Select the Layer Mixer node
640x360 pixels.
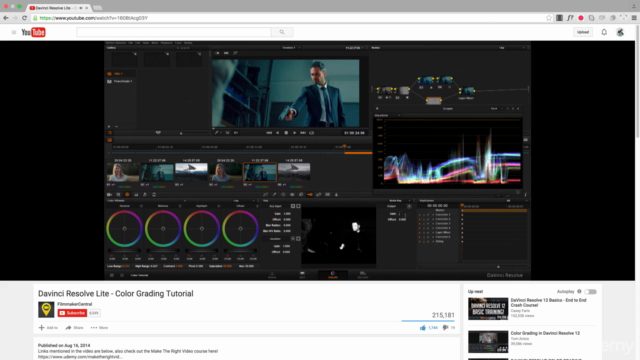pyautogui.click(x=467, y=90)
